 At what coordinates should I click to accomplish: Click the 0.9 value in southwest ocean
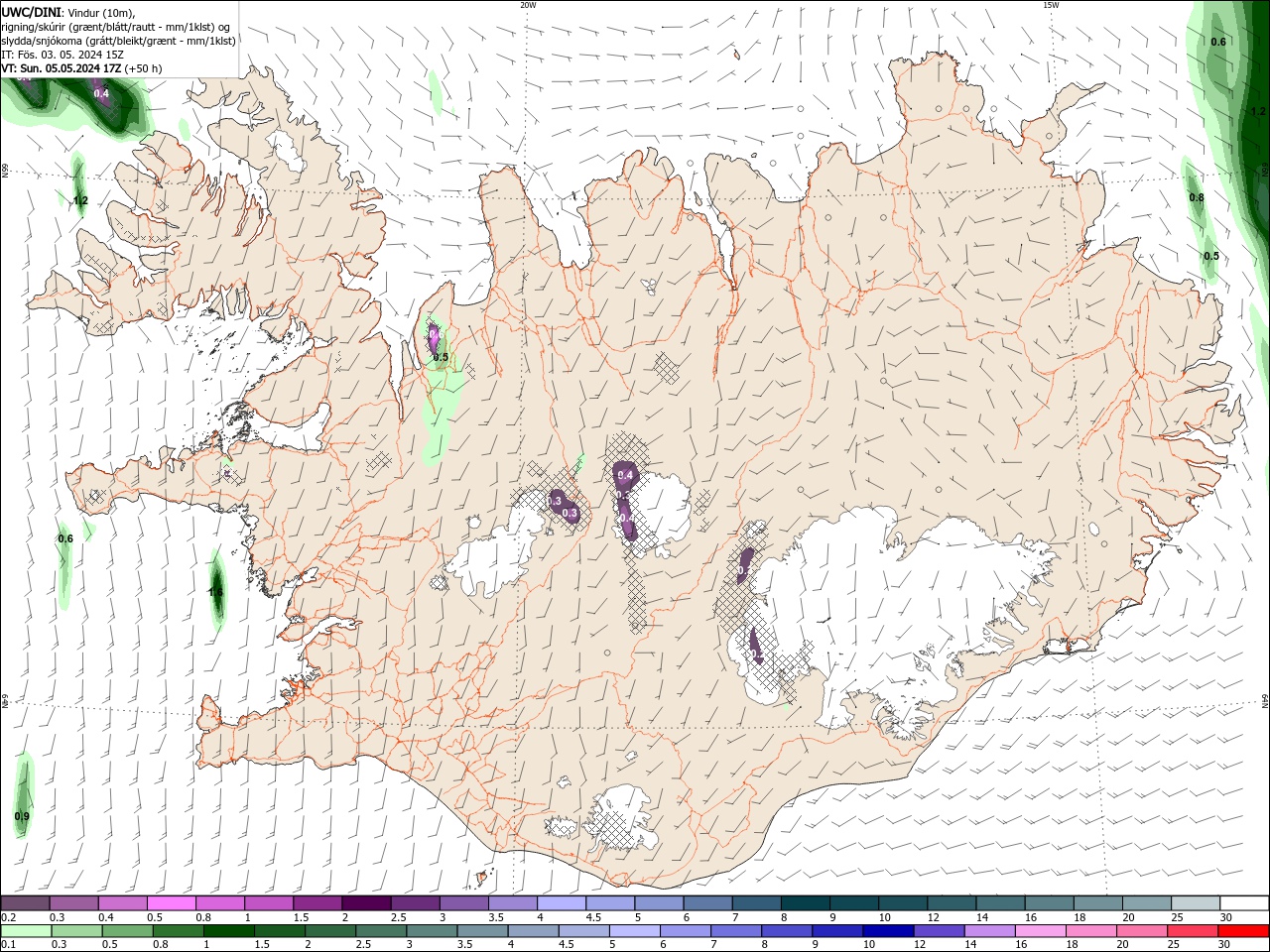tap(22, 816)
